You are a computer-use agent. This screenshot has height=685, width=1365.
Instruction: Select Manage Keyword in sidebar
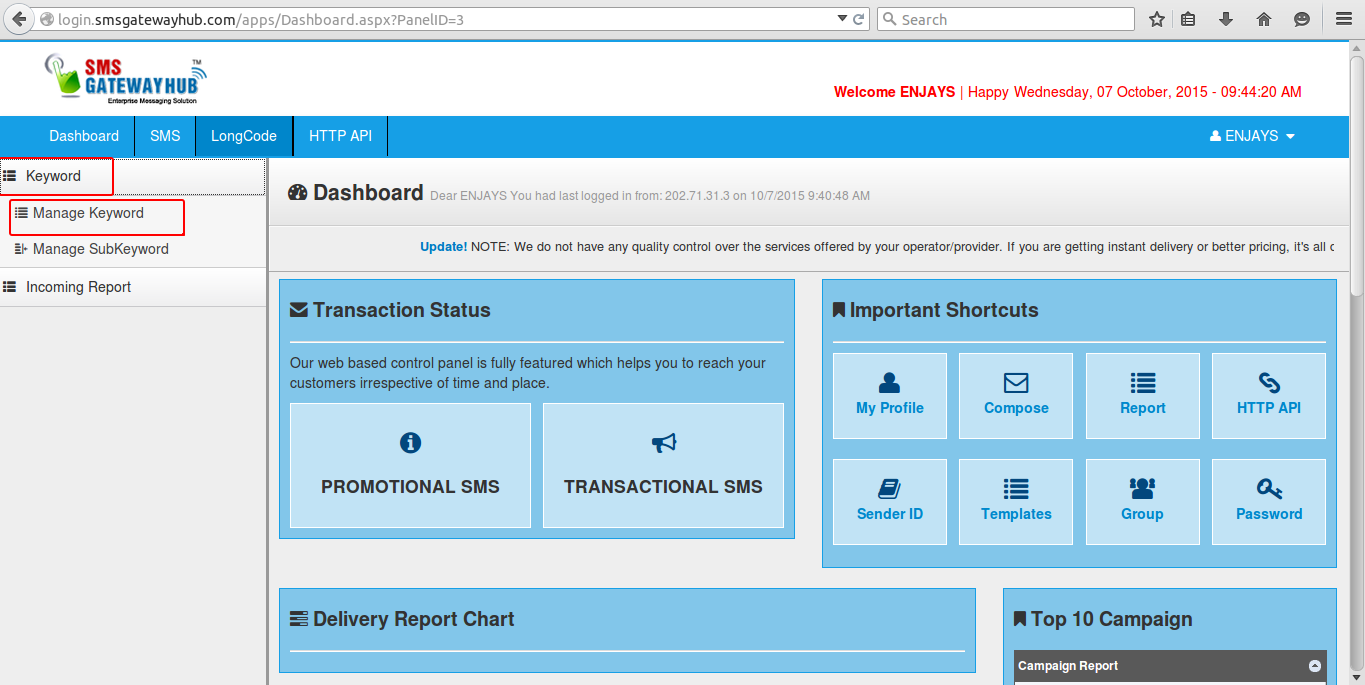(x=88, y=213)
